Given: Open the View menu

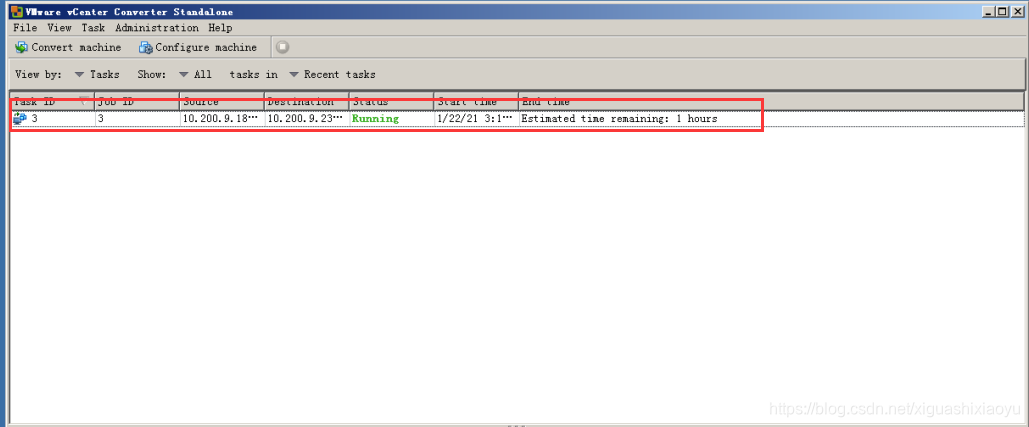Looking at the screenshot, I should coord(59,28).
